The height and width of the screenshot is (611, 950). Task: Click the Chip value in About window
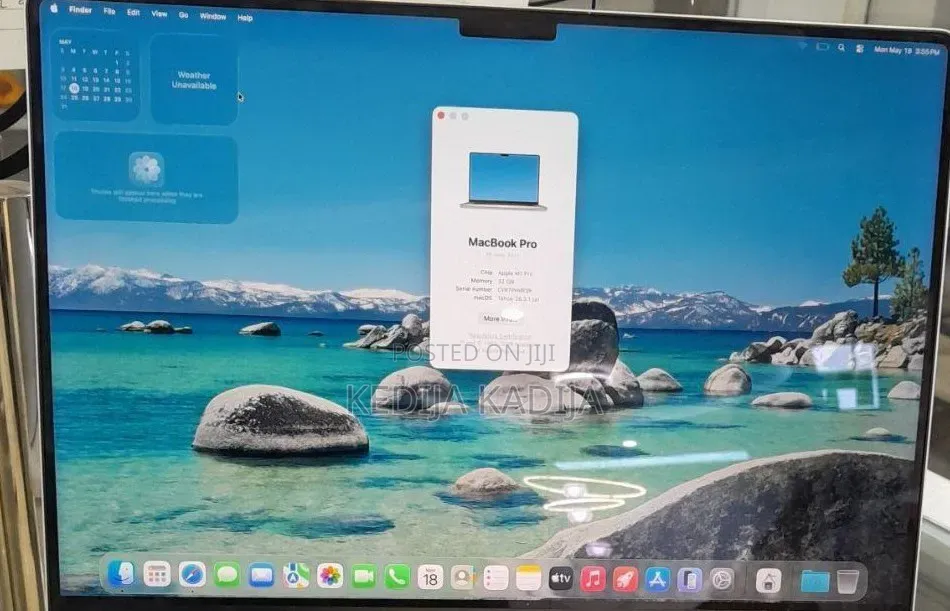[x=515, y=273]
